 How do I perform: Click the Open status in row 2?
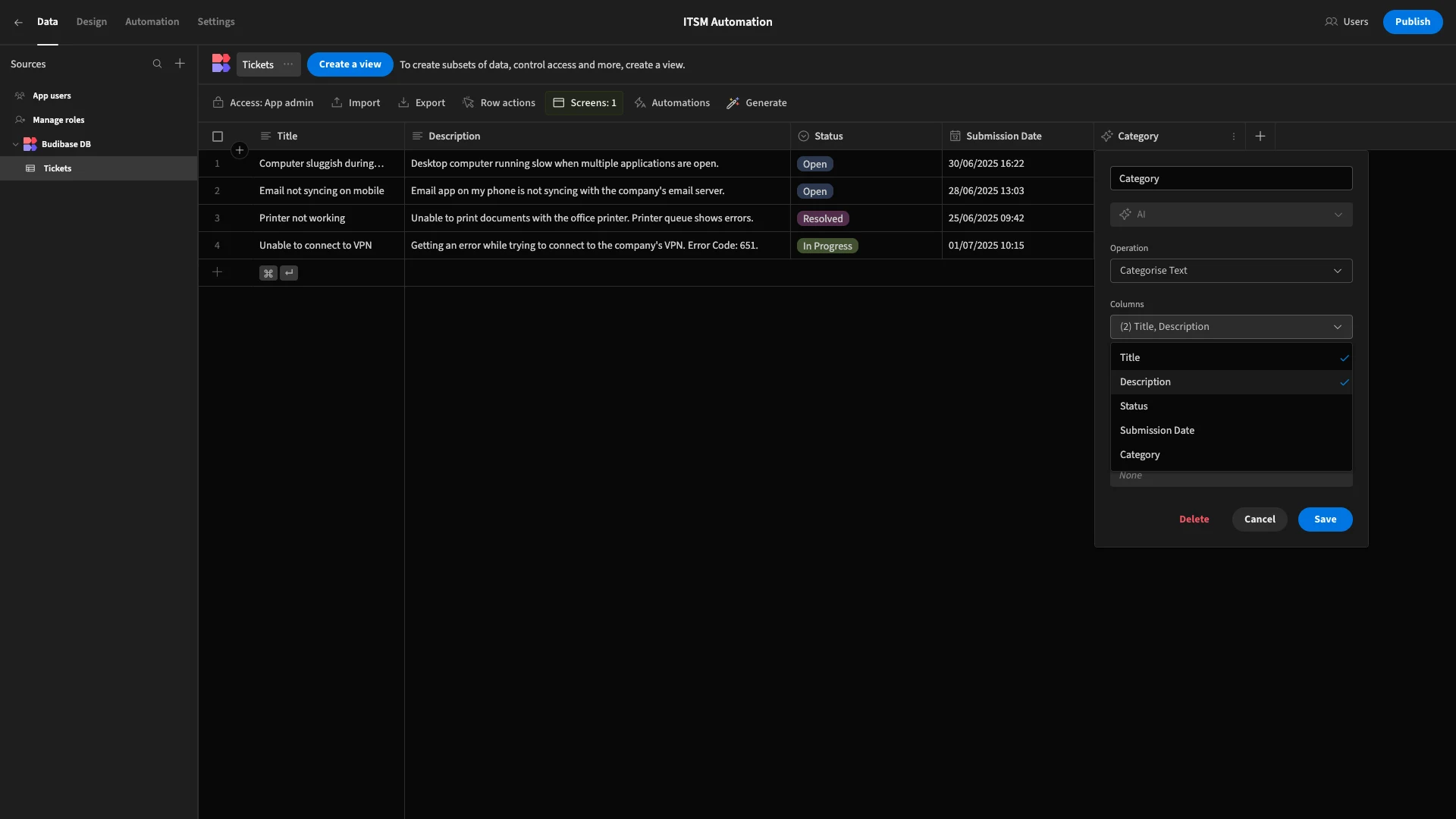[814, 191]
